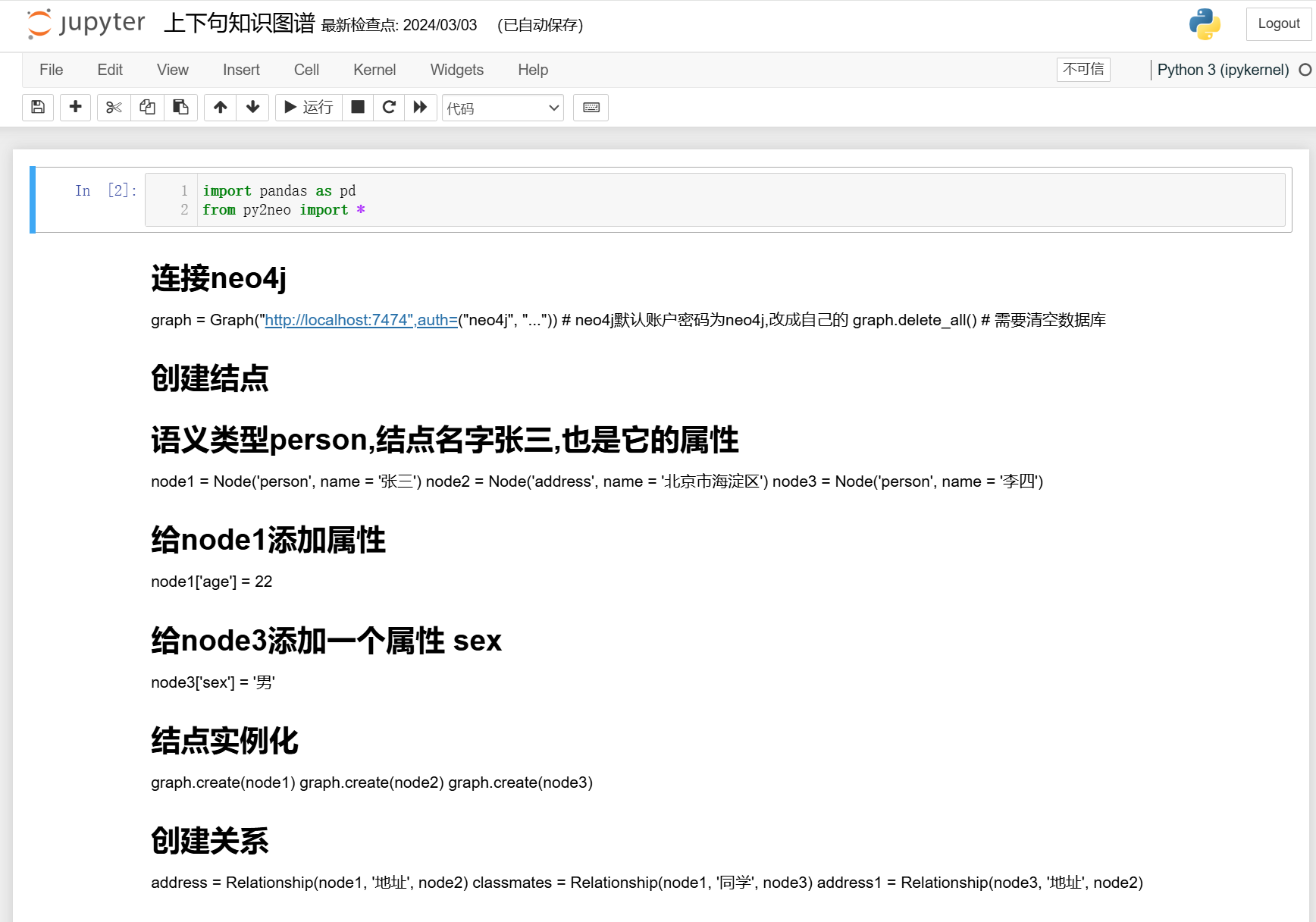The height and width of the screenshot is (922, 1316).
Task: Open the 代码 cell type dropdown
Action: [x=503, y=108]
